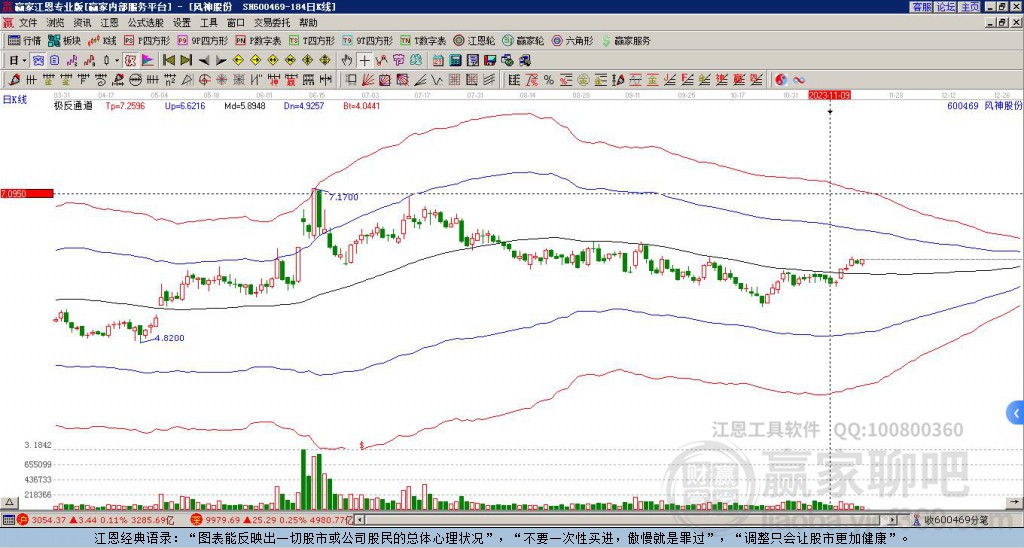The image size is (1024, 548).
Task: Open the 六角形 hexagon tool
Action: [572, 40]
